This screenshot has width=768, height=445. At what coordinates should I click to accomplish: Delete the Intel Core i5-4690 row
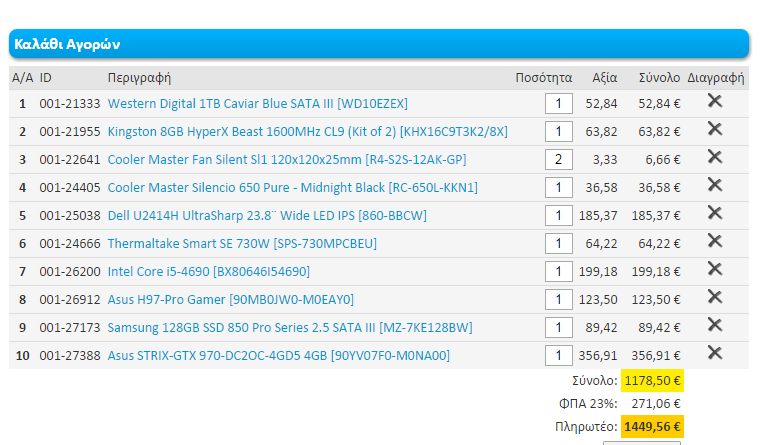coord(715,268)
